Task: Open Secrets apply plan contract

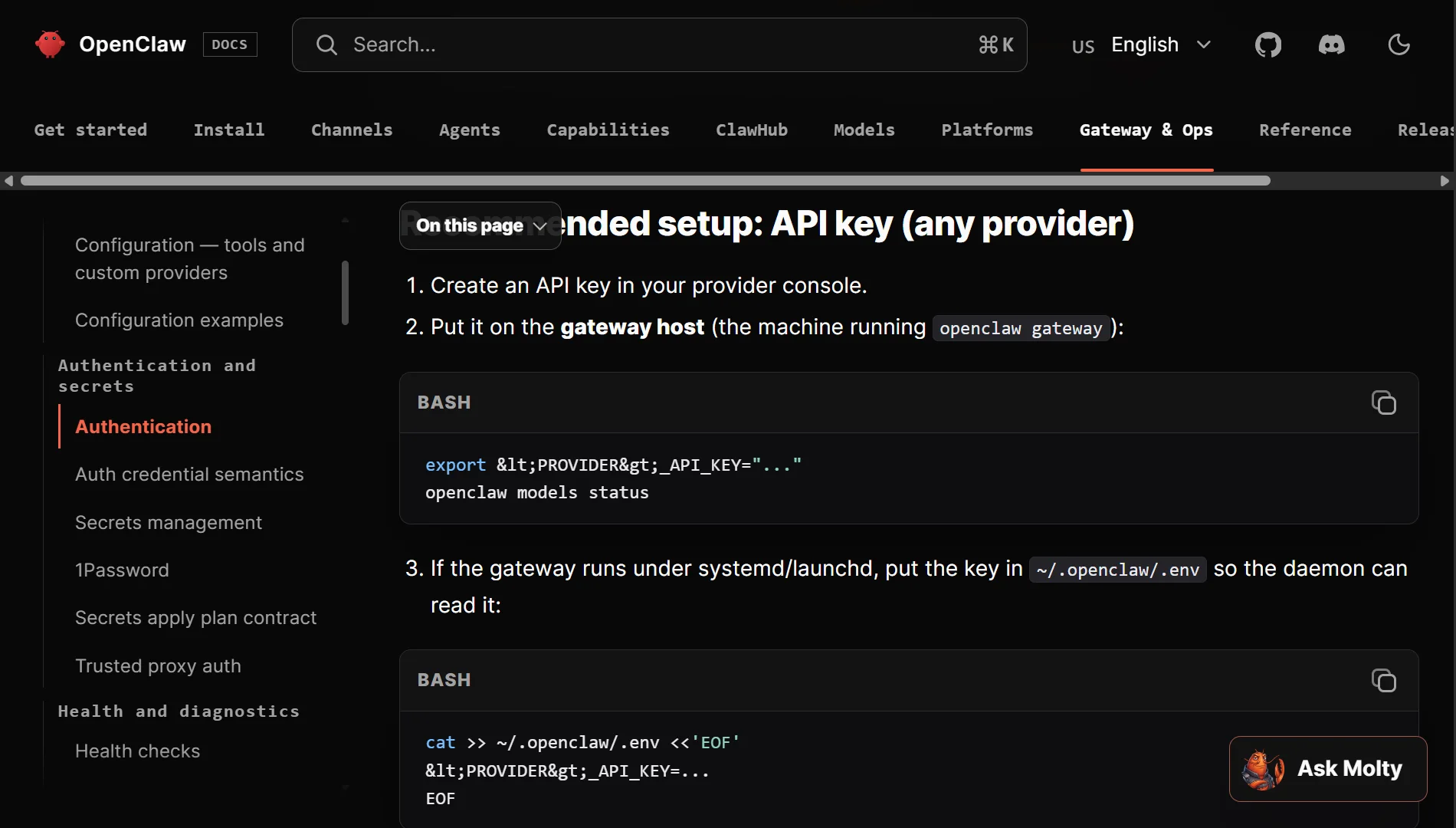Action: click(x=195, y=617)
